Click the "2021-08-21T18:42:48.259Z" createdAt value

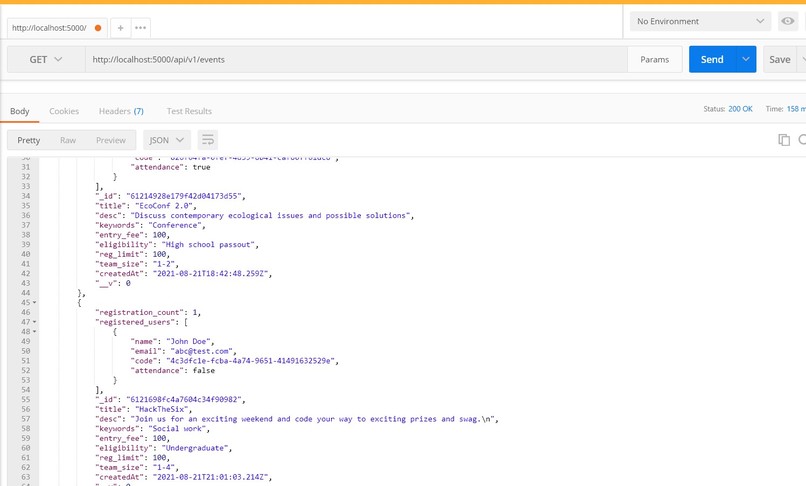pyautogui.click(x=210, y=274)
